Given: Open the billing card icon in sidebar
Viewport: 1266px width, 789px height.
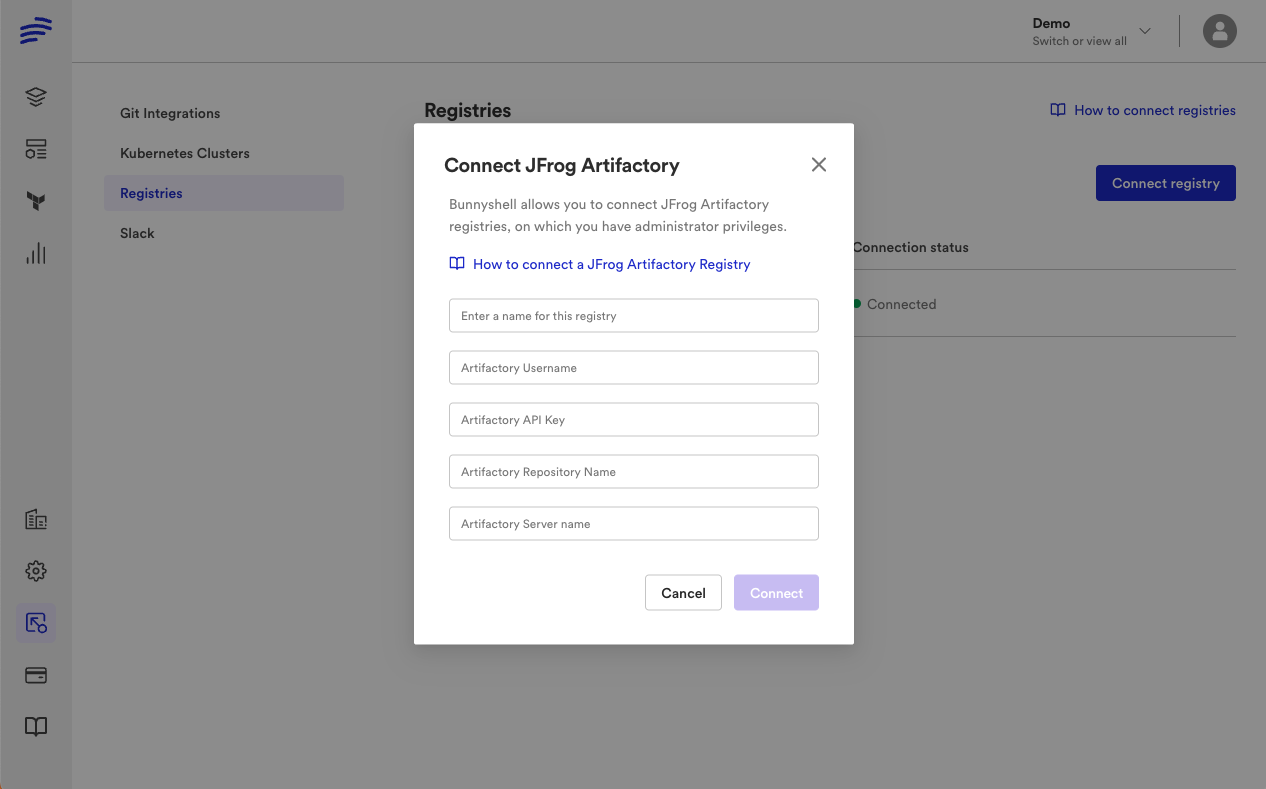Looking at the screenshot, I should click(36, 675).
